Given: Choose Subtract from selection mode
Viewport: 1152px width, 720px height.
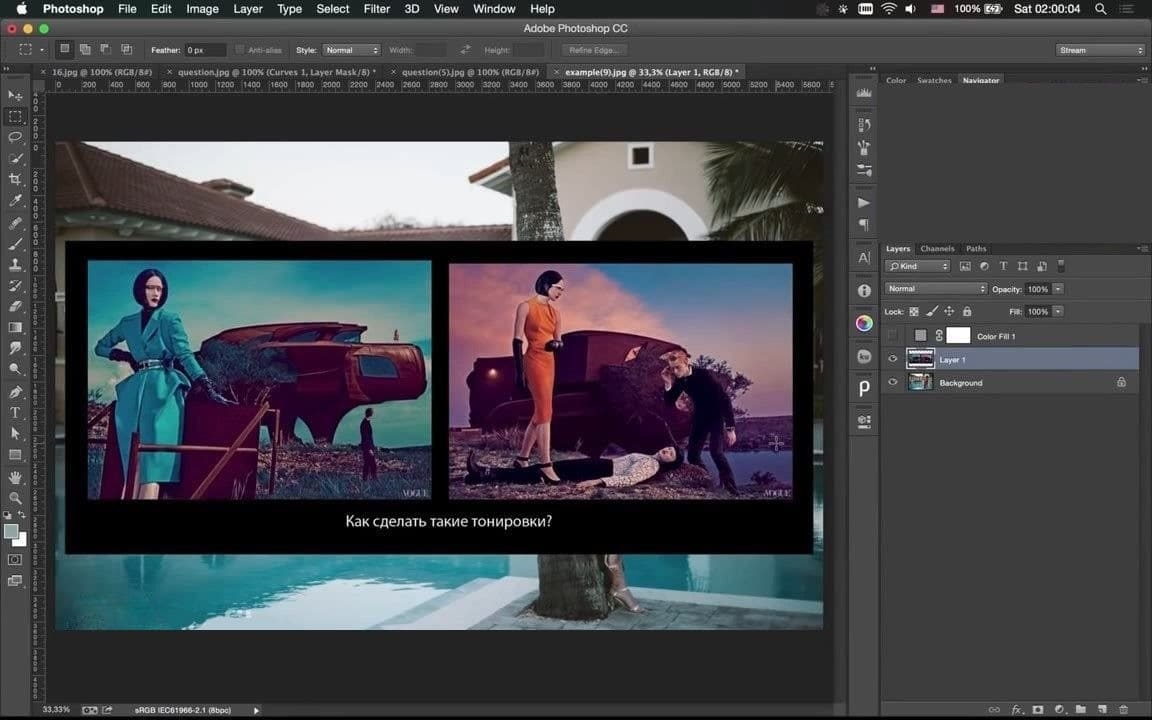Looking at the screenshot, I should tap(106, 49).
